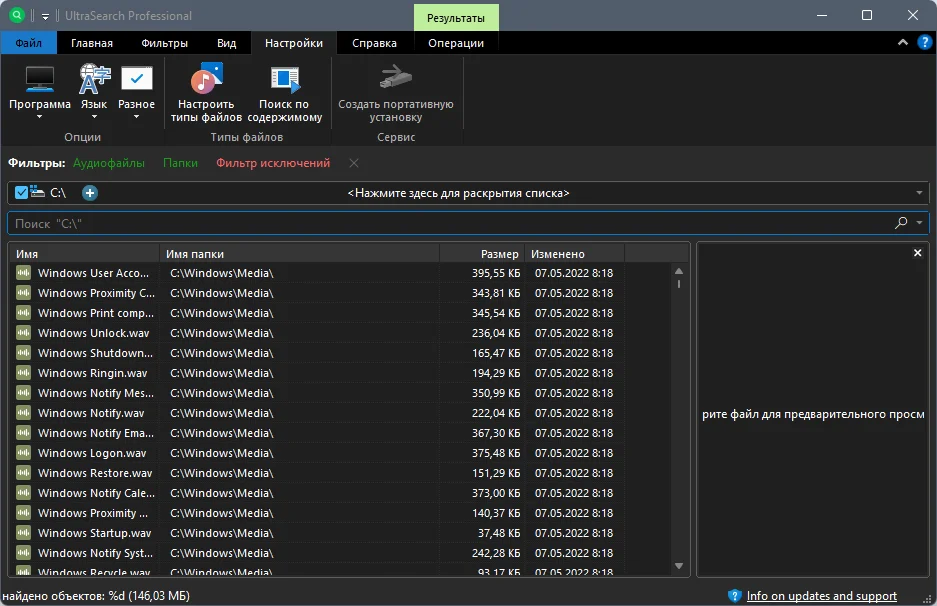
Task: Select Windows User Acco... file row
Action: coord(341,273)
